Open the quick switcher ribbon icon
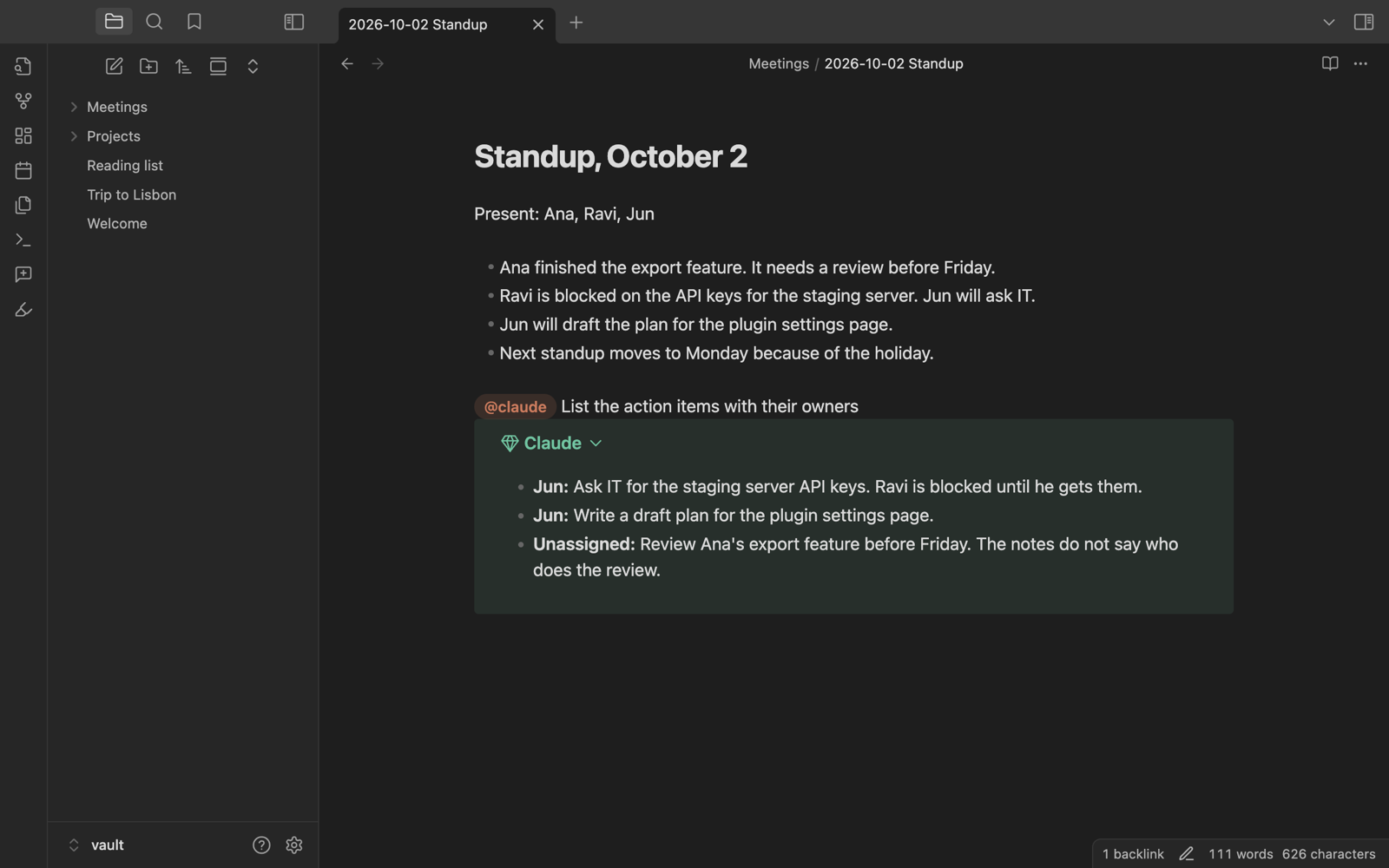The height and width of the screenshot is (868, 1389). click(23, 66)
